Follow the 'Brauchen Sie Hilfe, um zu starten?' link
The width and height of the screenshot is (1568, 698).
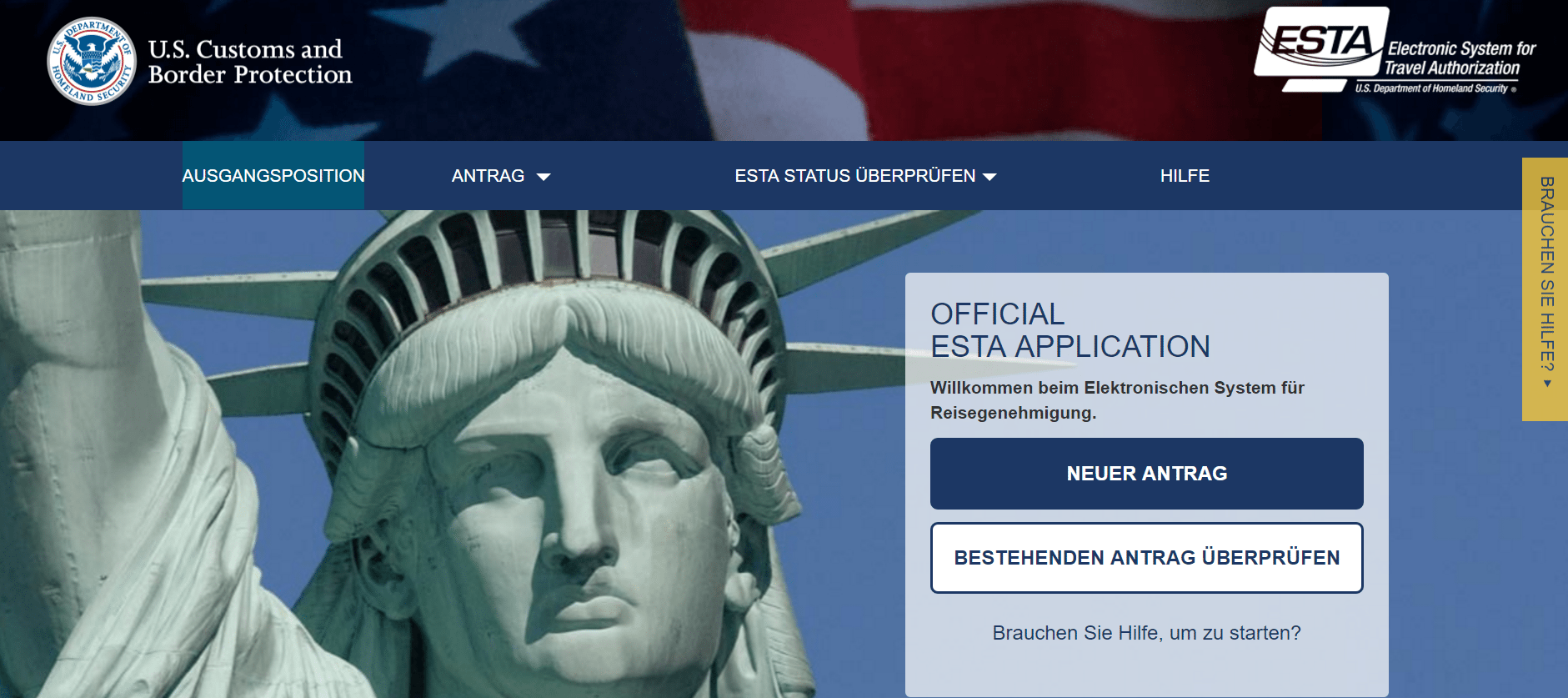pos(1146,633)
